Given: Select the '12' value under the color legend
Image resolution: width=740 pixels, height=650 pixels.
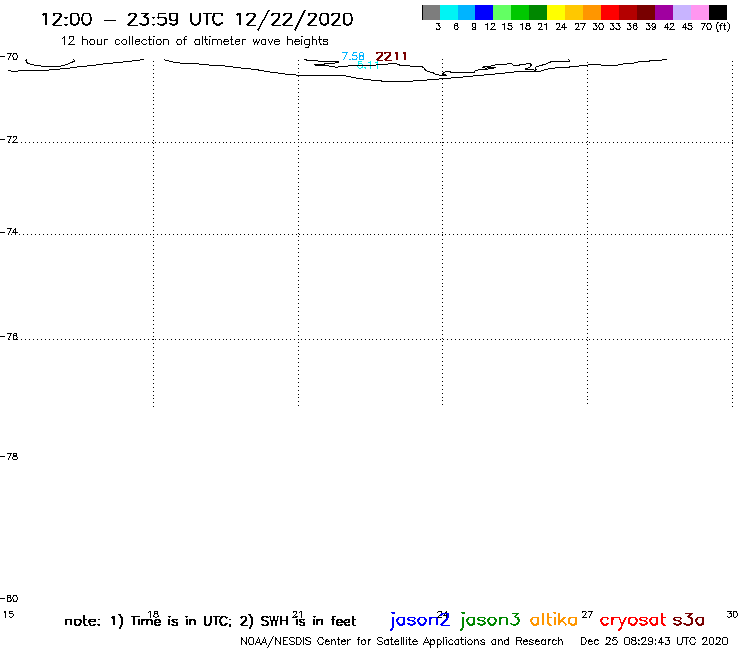Looking at the screenshot, I should (490, 27).
